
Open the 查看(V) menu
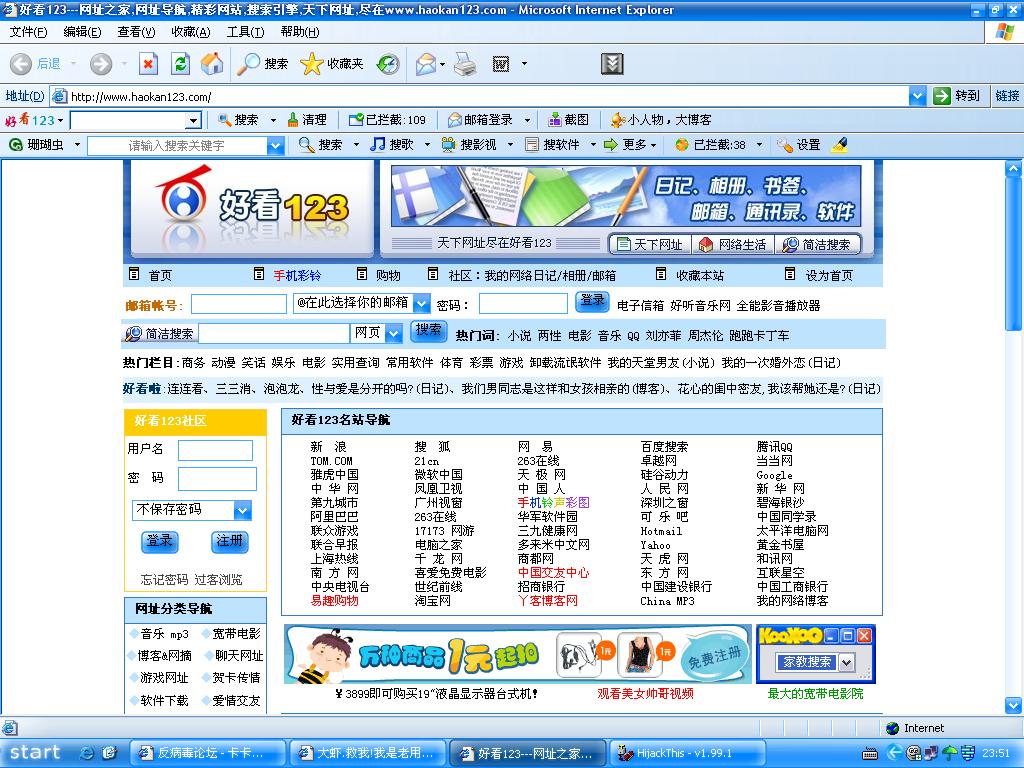click(136, 31)
